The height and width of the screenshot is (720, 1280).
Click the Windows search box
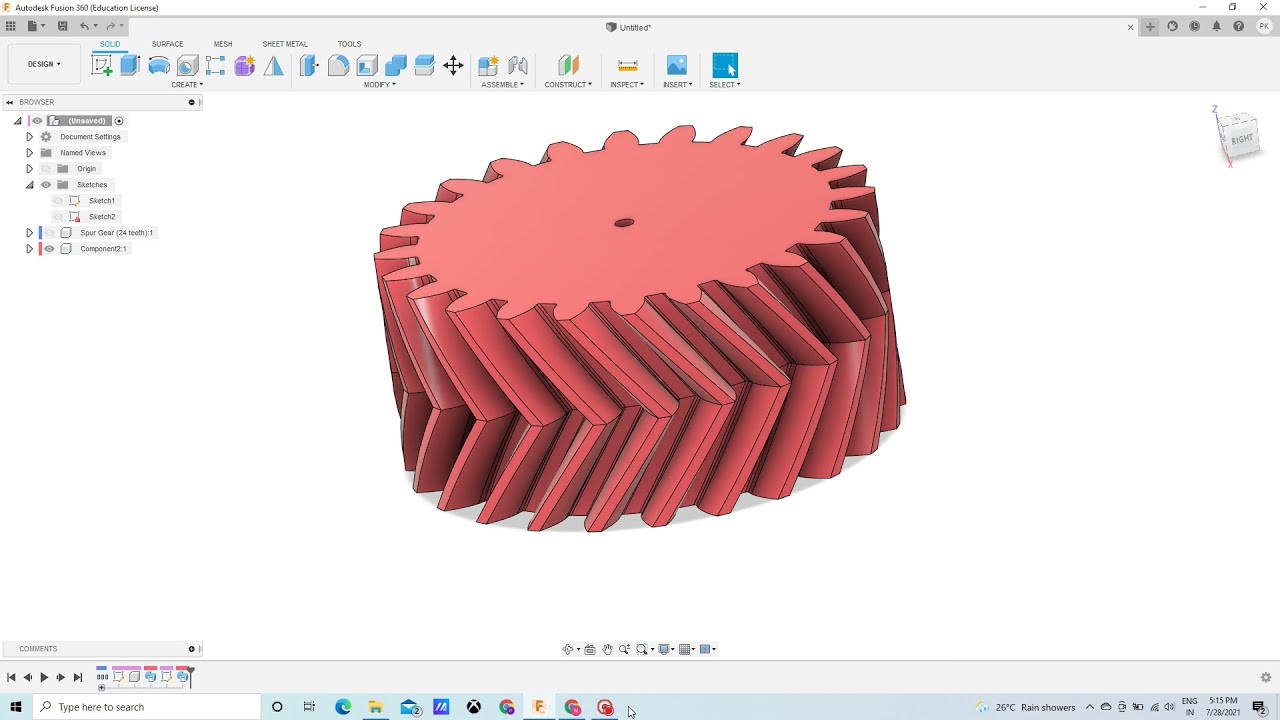[146, 707]
